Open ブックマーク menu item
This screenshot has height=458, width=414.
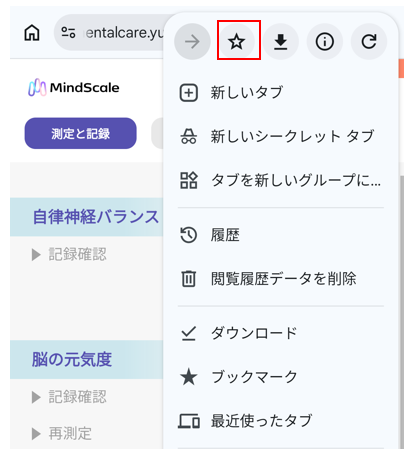[x=281, y=377]
